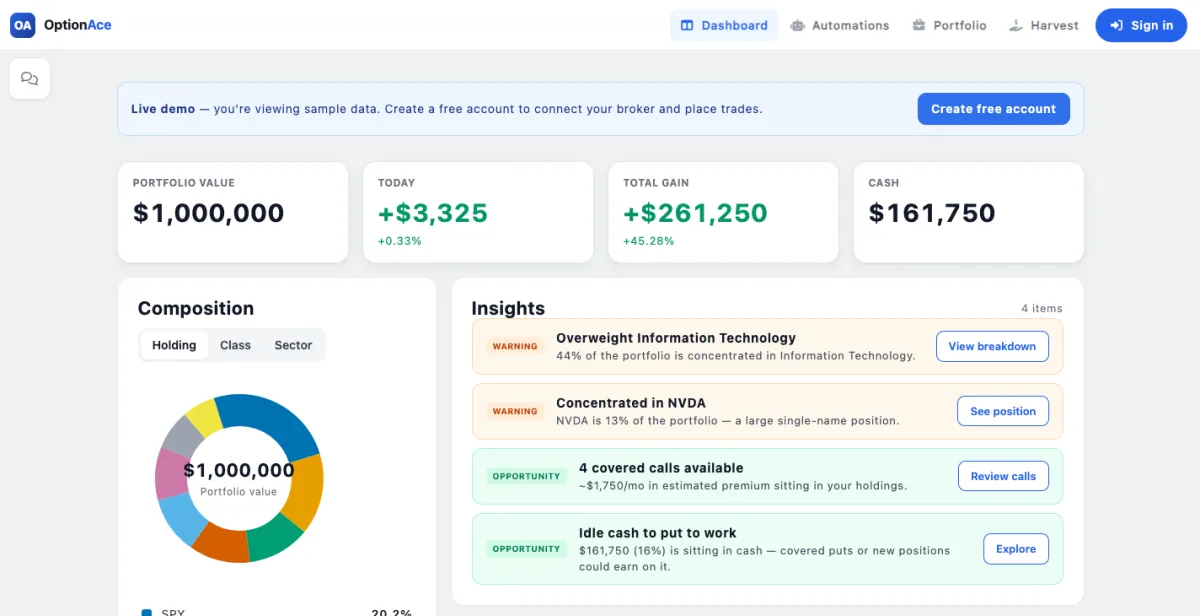Click See position for NVDA
This screenshot has height=616, width=1200.
[x=1003, y=411]
